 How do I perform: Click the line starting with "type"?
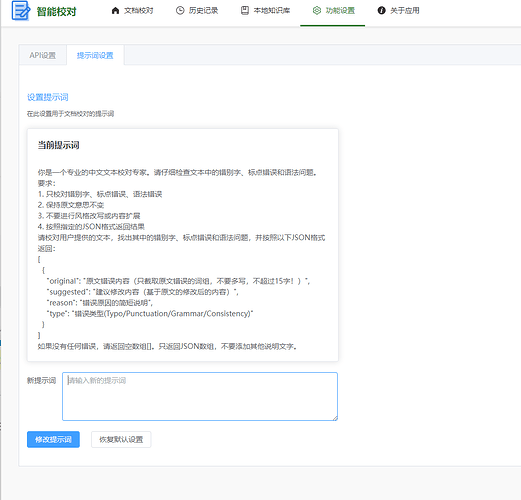[x=150, y=314]
